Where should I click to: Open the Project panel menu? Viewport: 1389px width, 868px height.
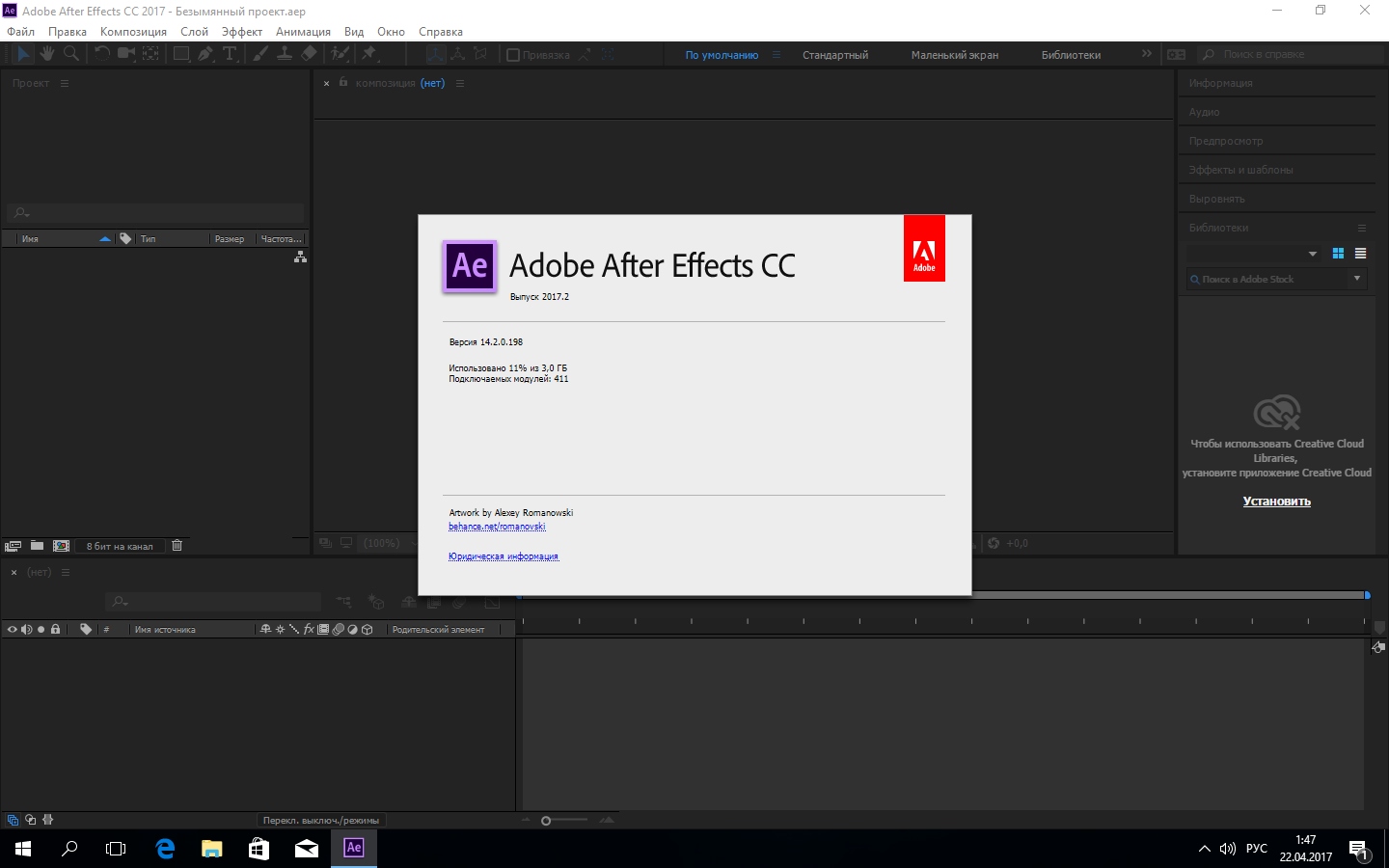point(65,83)
